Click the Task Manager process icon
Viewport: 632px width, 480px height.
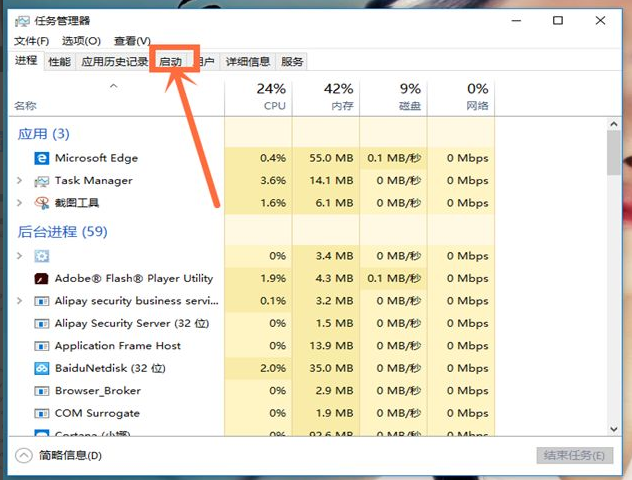tap(42, 181)
